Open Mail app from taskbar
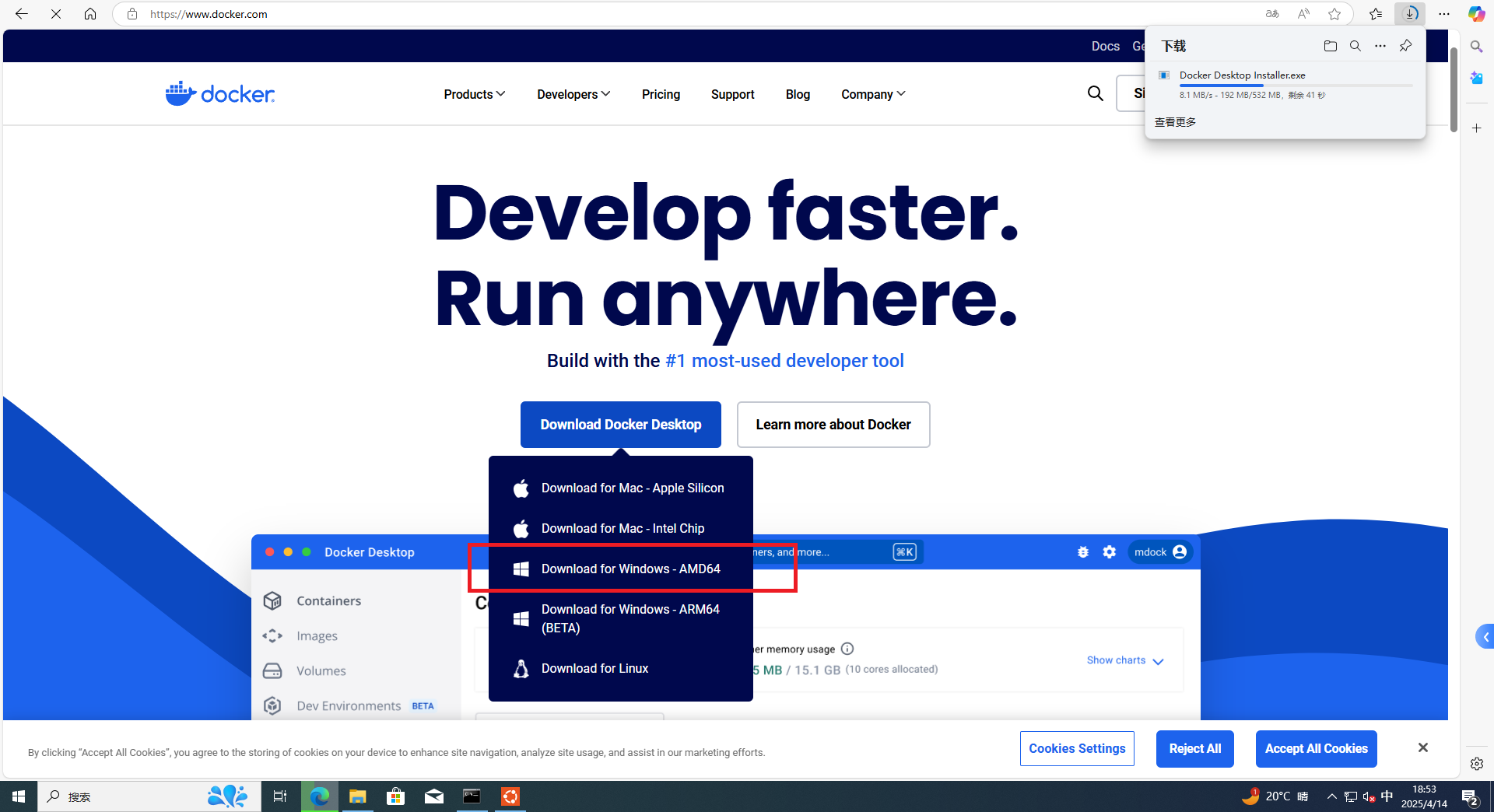 [433, 796]
